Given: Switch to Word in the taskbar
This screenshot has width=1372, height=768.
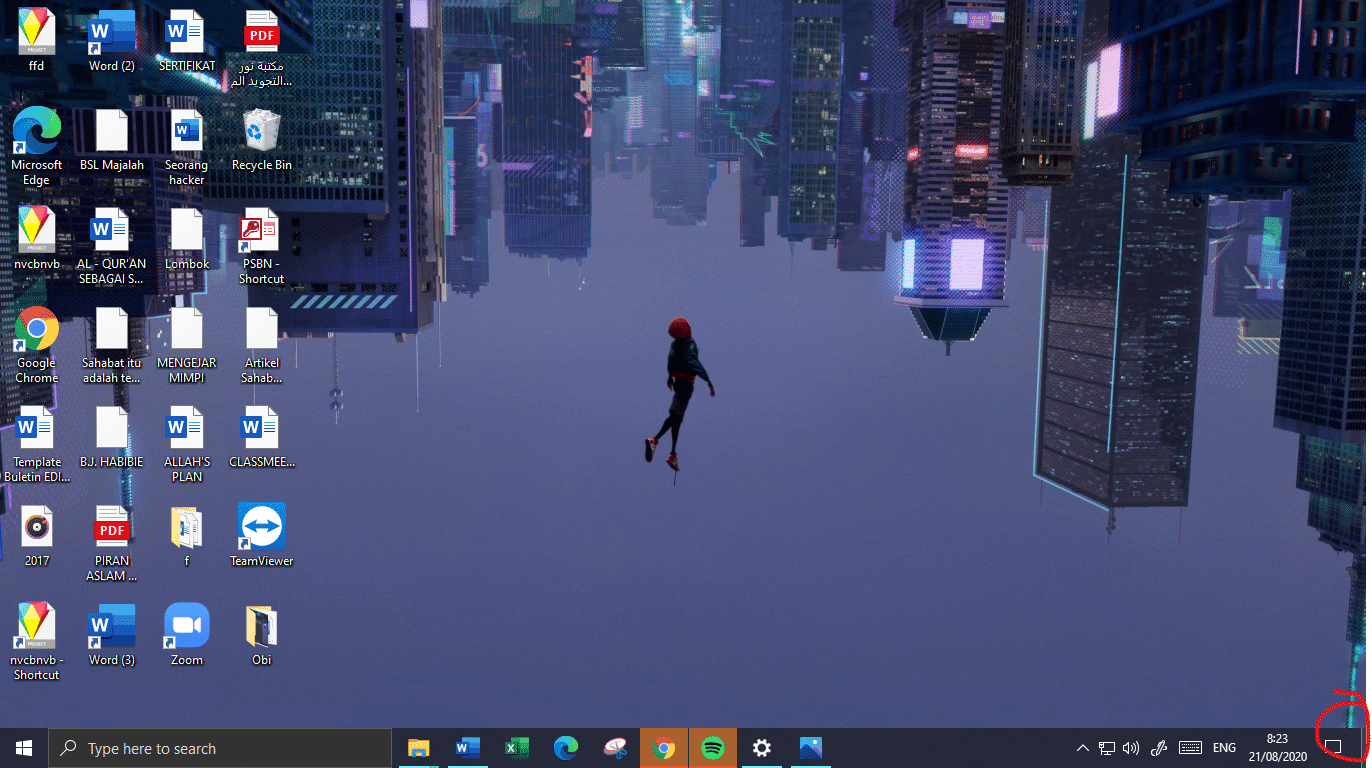Looking at the screenshot, I should click(x=467, y=748).
